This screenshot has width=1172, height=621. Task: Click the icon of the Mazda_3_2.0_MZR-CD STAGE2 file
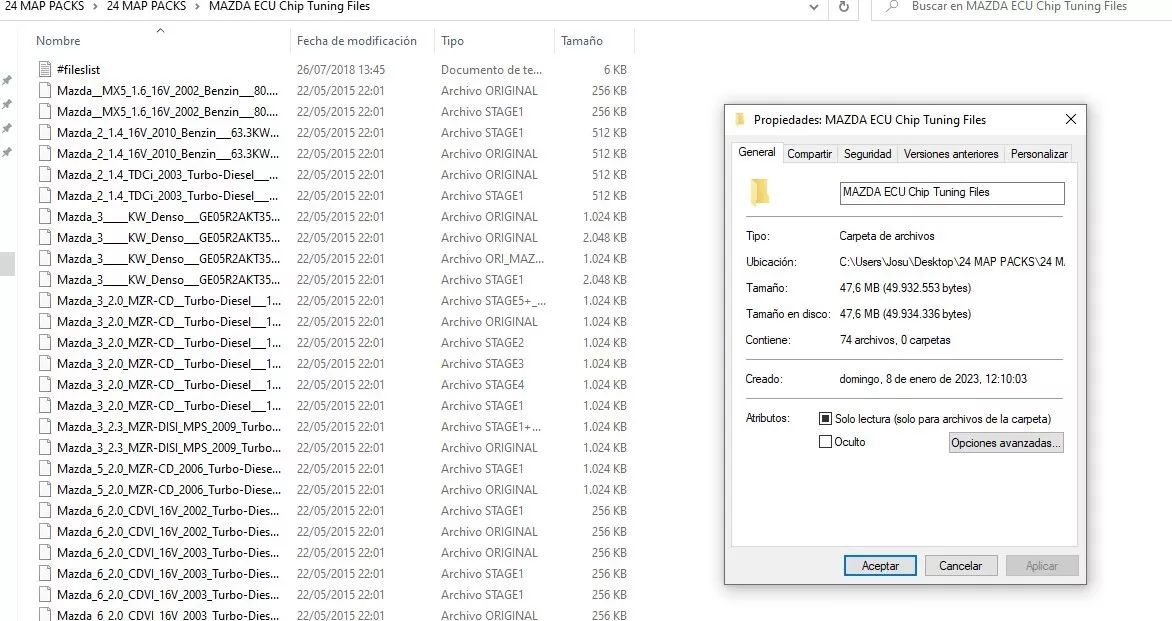pos(46,342)
